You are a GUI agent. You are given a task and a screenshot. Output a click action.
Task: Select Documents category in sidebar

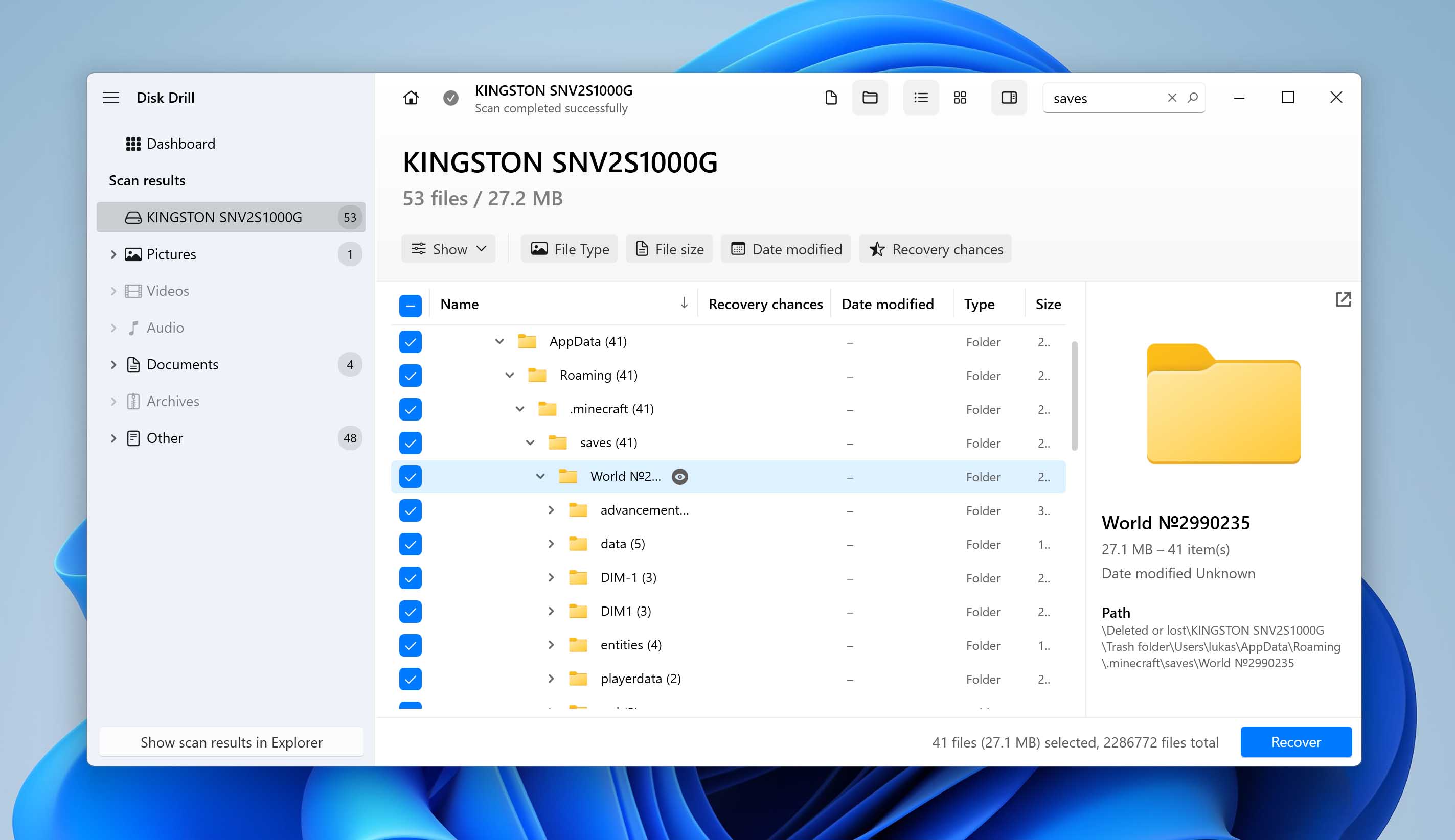(182, 364)
